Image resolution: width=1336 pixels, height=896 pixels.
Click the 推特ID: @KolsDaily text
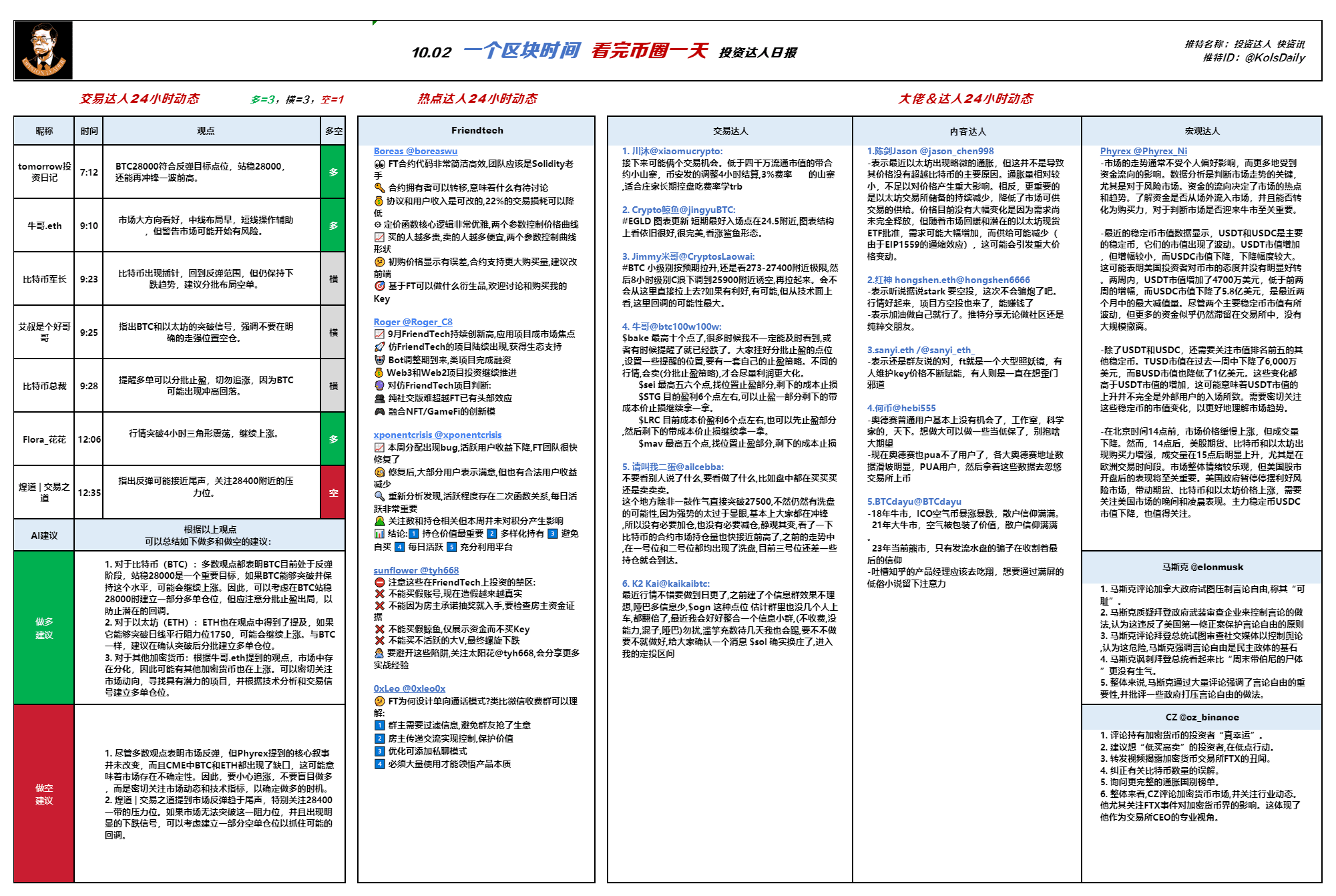click(x=1253, y=58)
